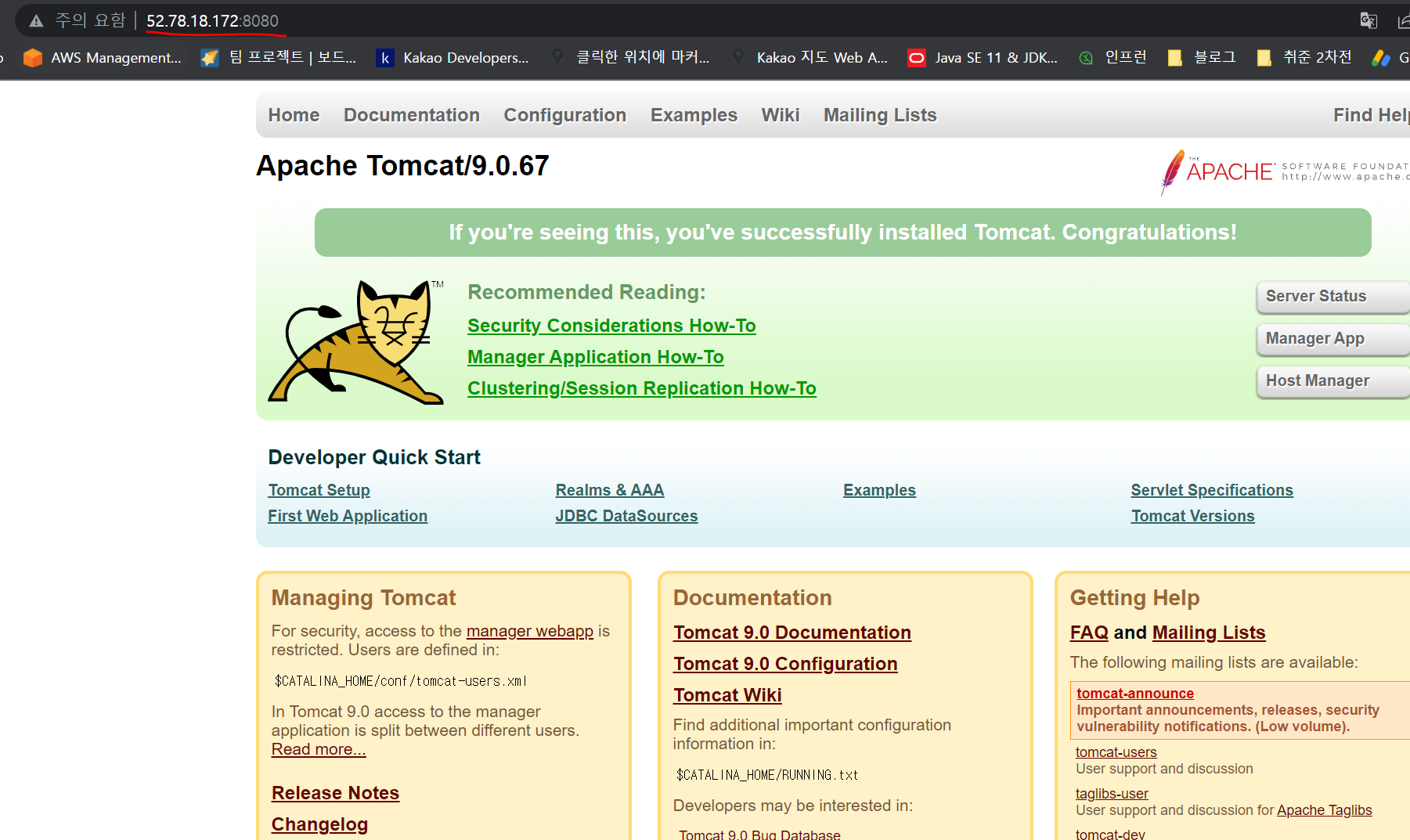Screen dimensions: 1410x840
Task: Open Find Help in the nav bar
Action: click(x=1372, y=115)
